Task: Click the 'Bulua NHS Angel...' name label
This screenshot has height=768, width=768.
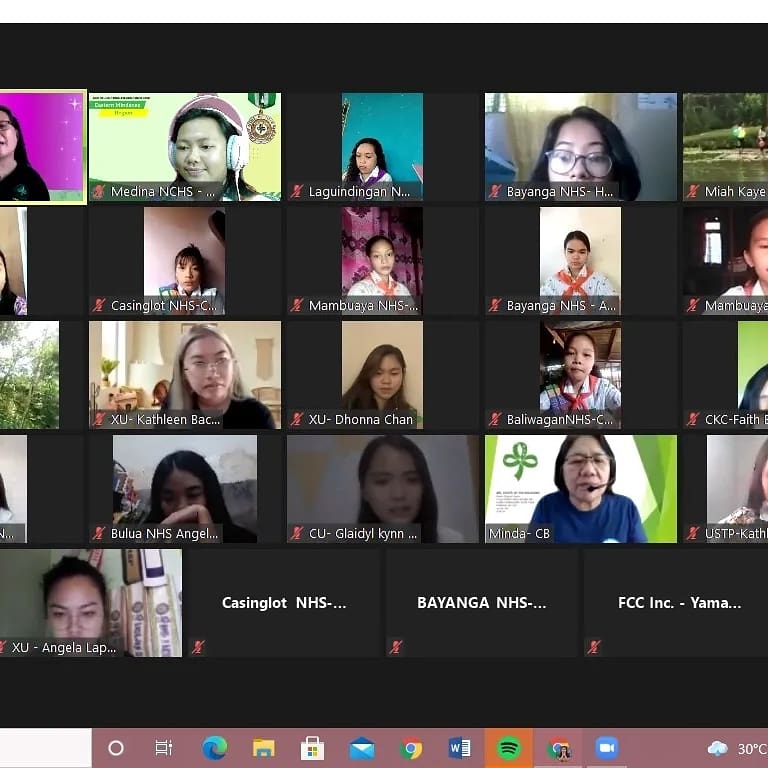Action: click(x=165, y=533)
